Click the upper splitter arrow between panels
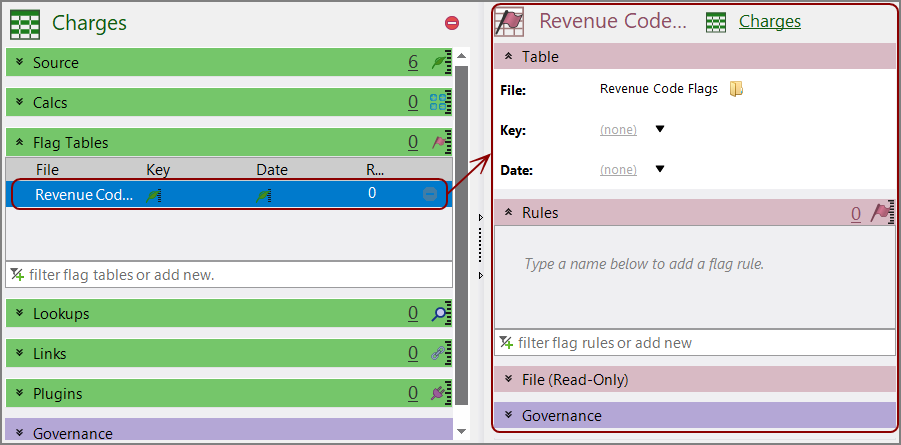The height and width of the screenshot is (445, 901). [x=481, y=217]
